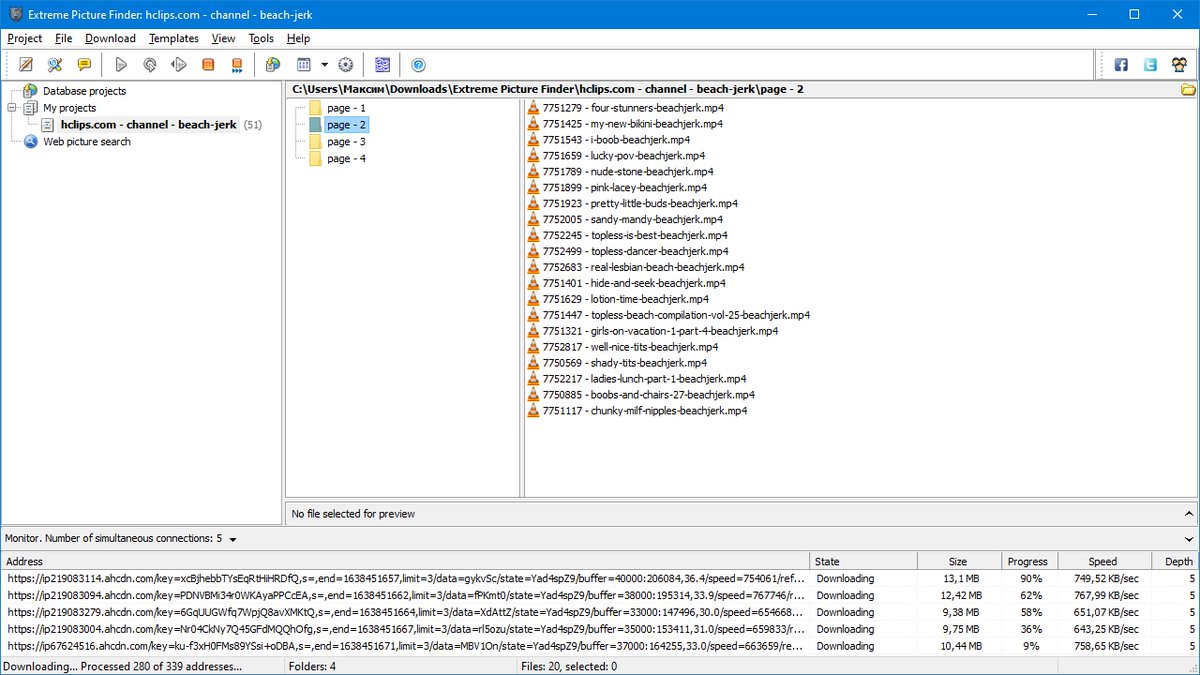Open the Templates menu
This screenshot has width=1200, height=675.
[x=174, y=38]
